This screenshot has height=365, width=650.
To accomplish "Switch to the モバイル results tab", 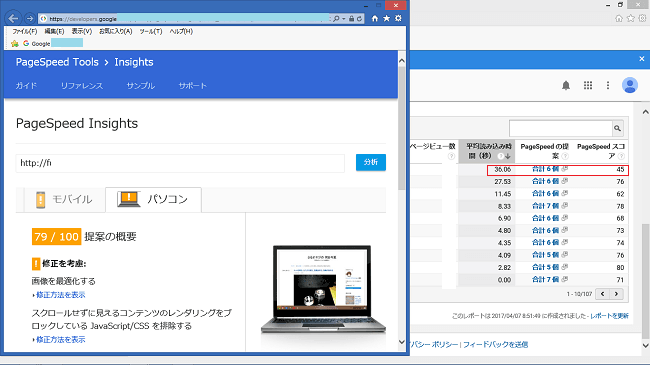I will point(64,200).
